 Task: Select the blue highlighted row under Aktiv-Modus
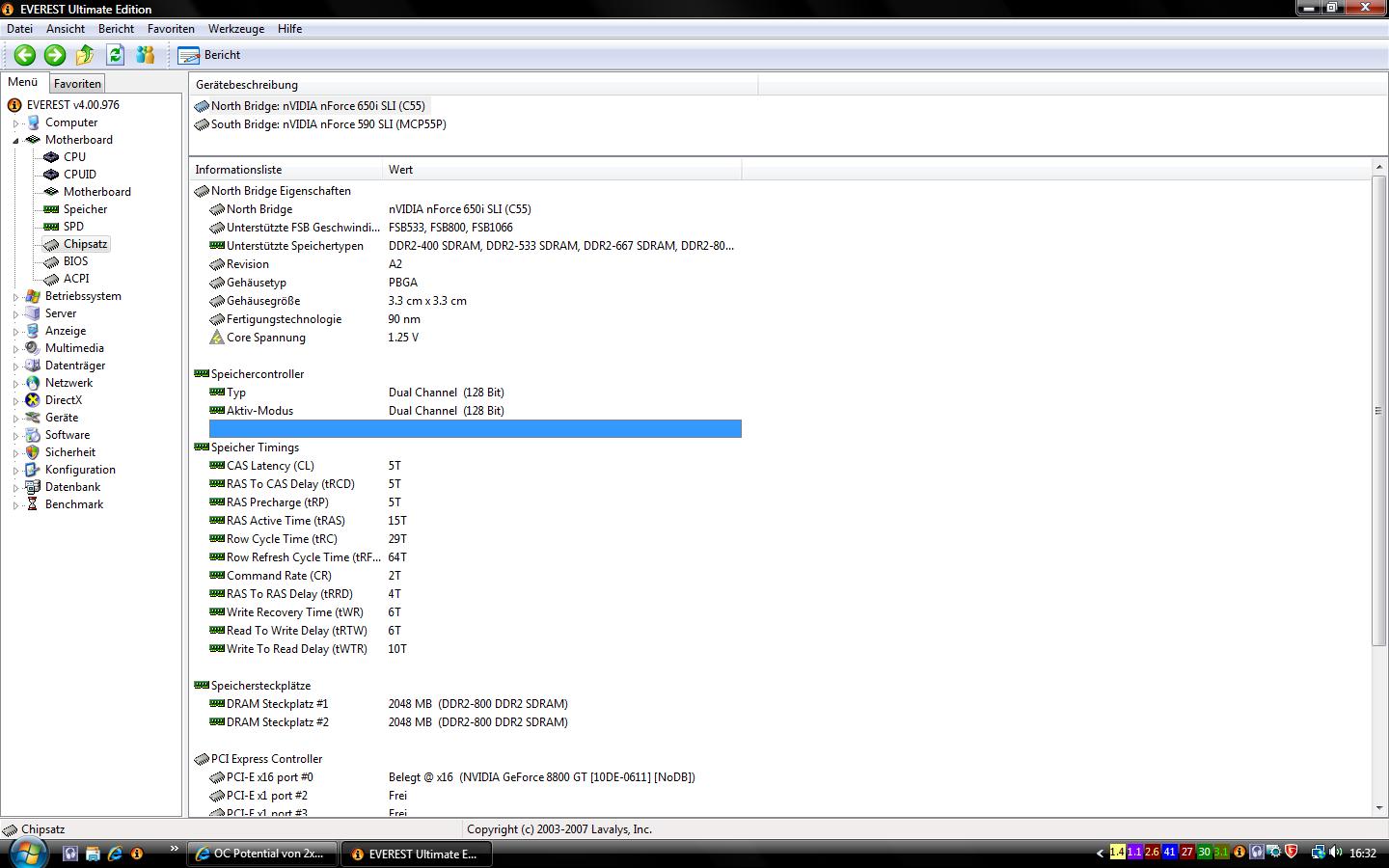click(476, 429)
